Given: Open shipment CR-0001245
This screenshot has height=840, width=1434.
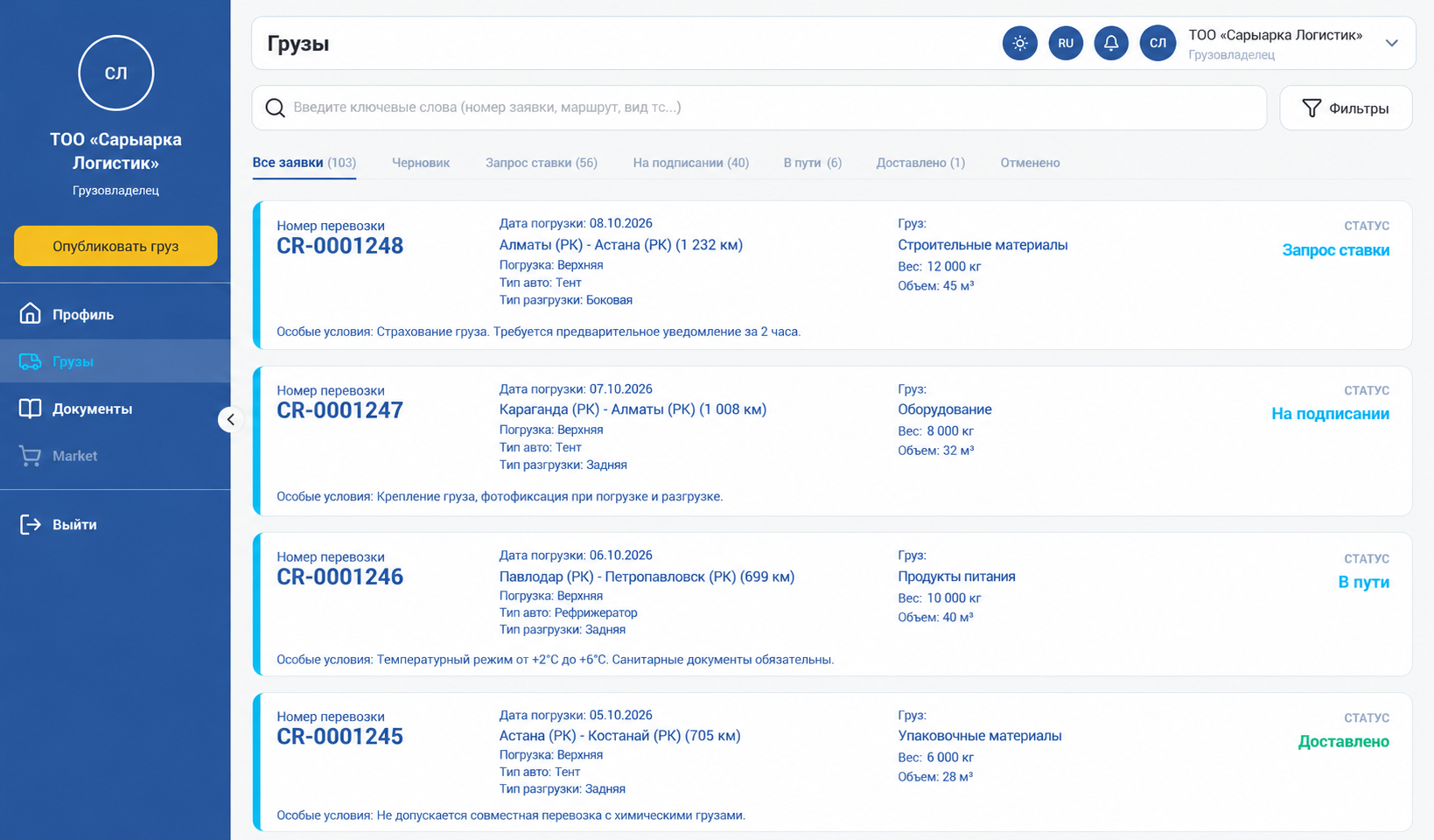Looking at the screenshot, I should 340,737.
